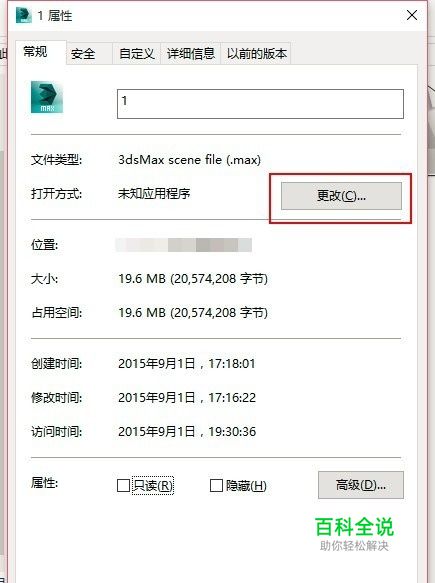Click the 3ds Max icon in title bar
435x583 pixels.
coord(23,15)
